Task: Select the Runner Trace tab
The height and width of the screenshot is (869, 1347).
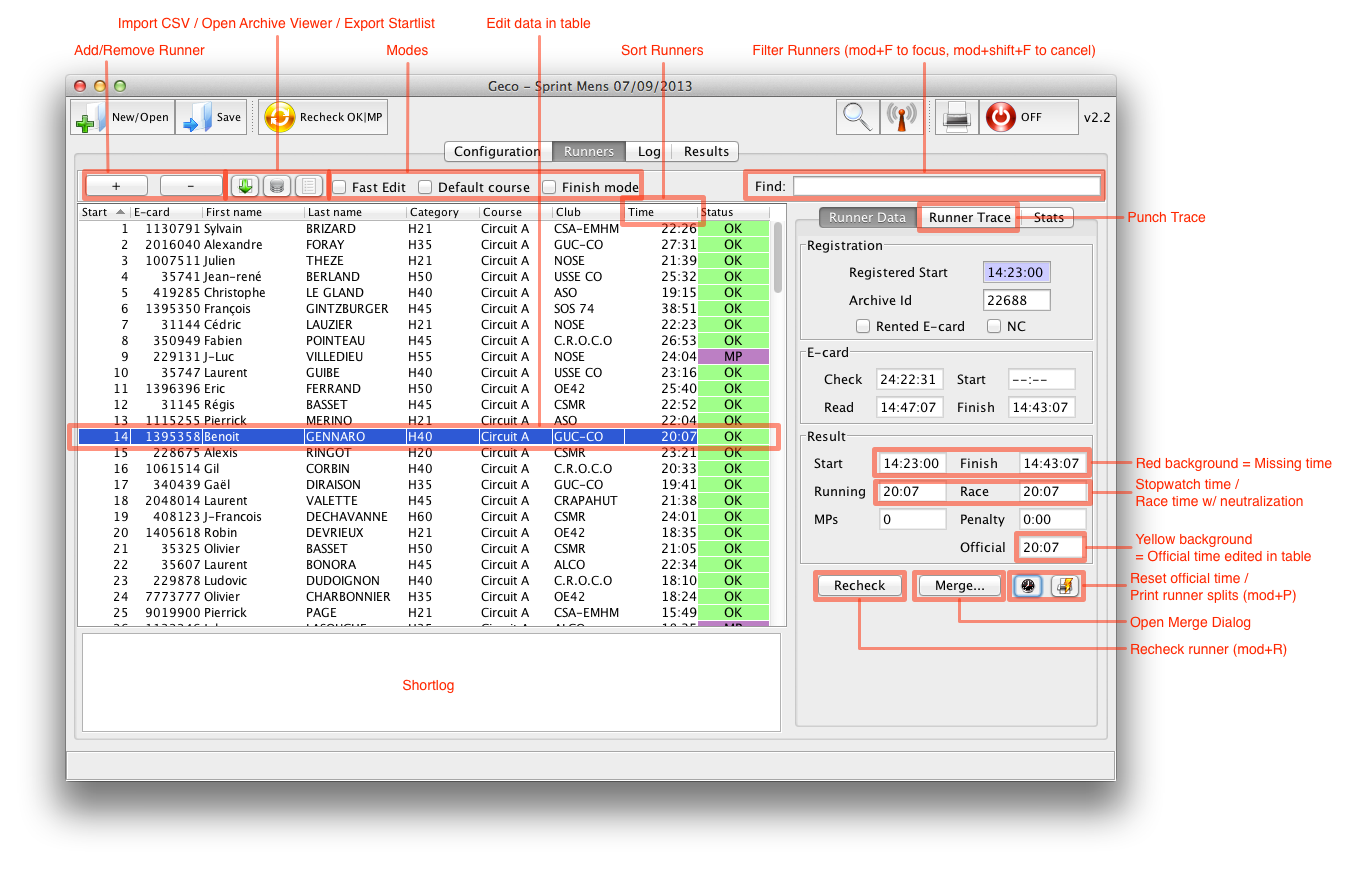Action: click(970, 217)
